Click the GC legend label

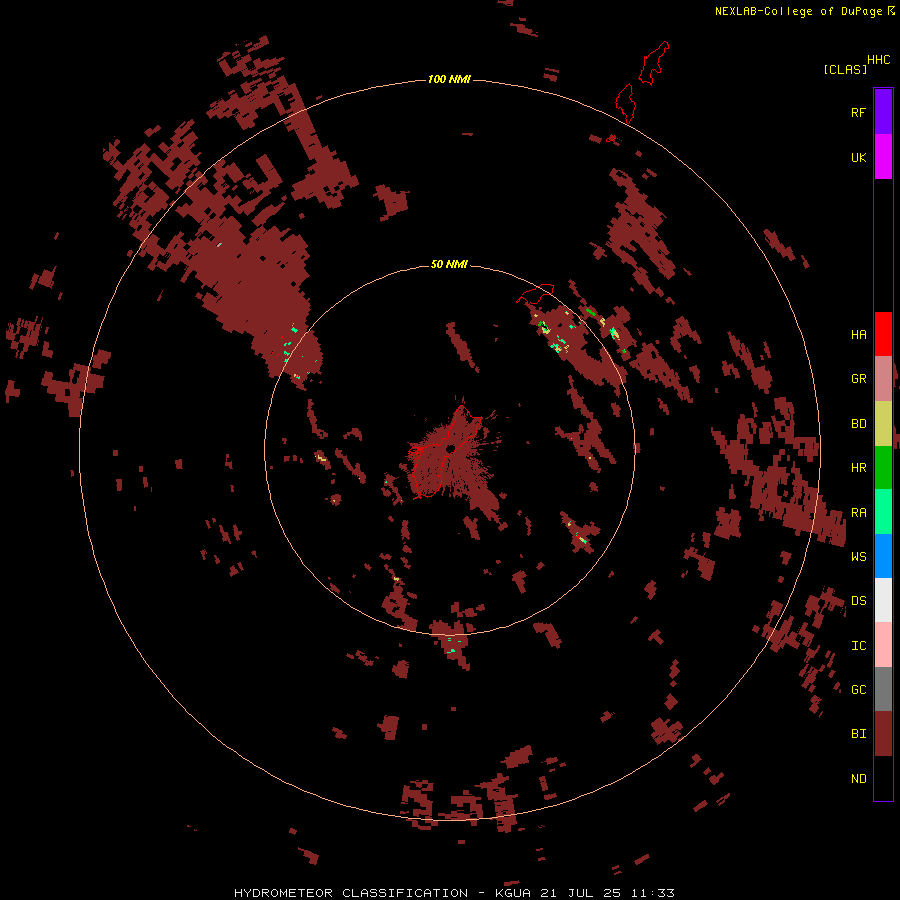(x=858, y=690)
